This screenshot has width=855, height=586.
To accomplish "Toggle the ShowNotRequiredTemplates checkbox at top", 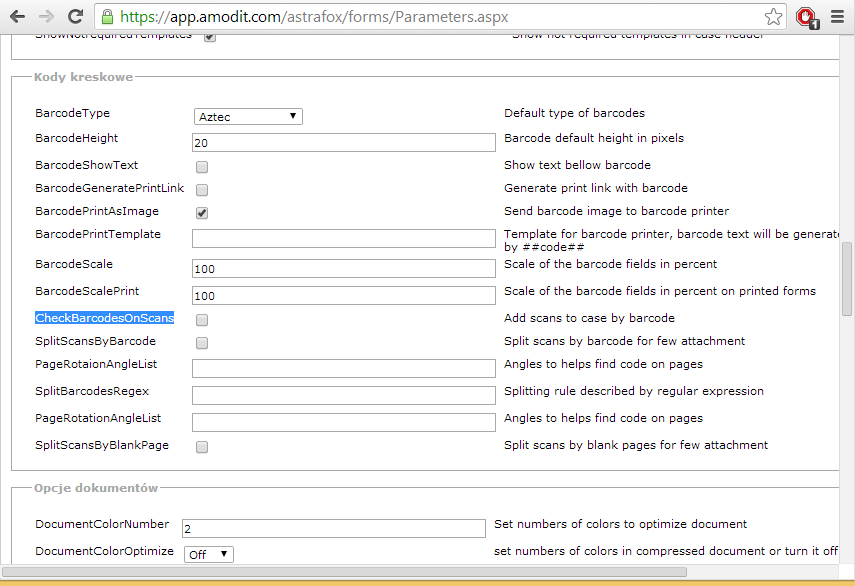I will [x=210, y=37].
